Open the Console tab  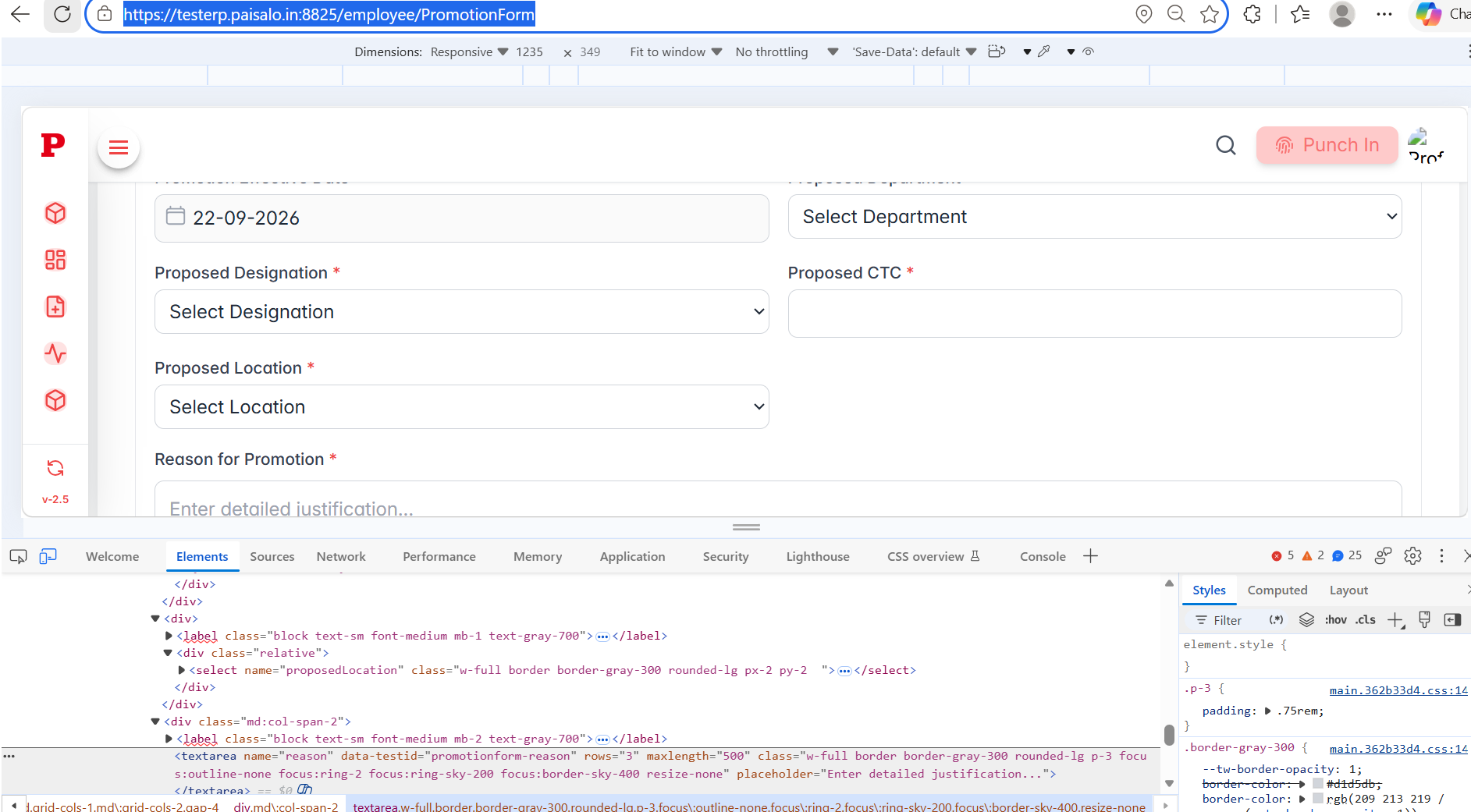[x=1043, y=556]
